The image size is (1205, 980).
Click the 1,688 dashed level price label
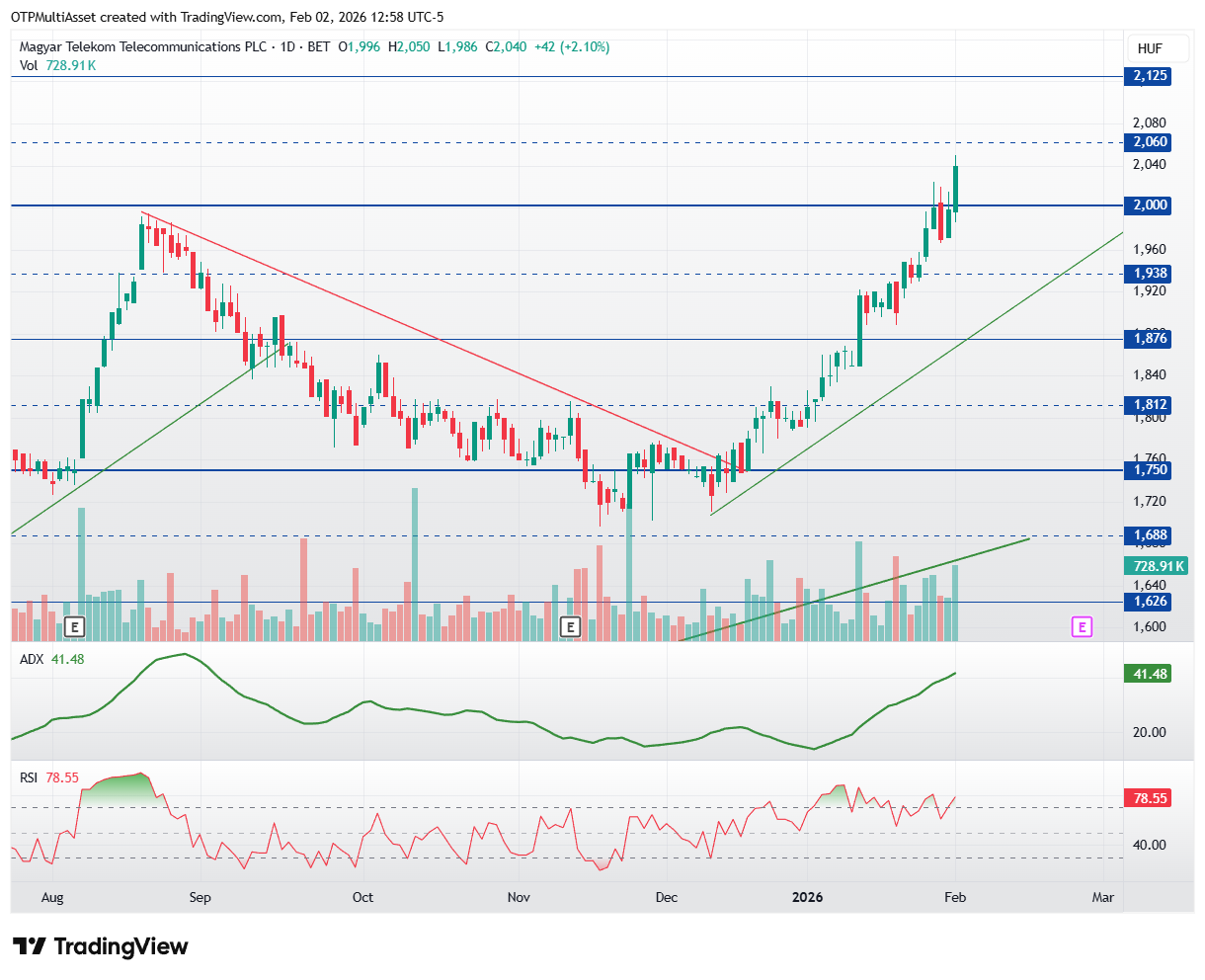(1150, 535)
